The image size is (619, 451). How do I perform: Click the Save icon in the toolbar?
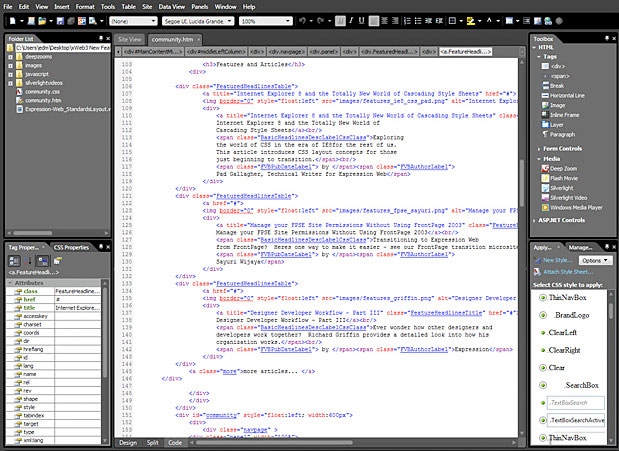[x=58, y=20]
